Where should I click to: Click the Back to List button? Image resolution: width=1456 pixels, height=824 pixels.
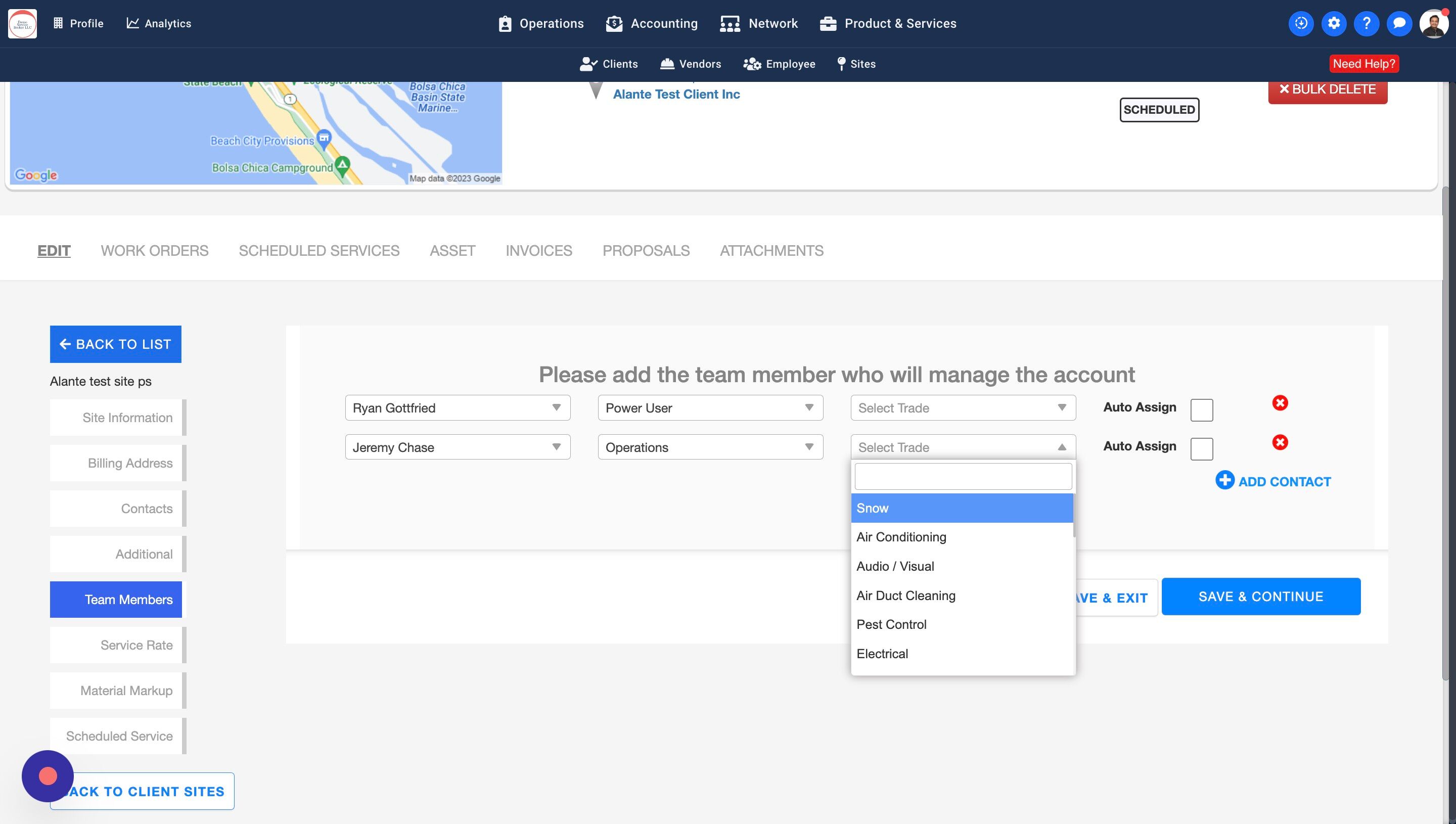[x=115, y=344]
